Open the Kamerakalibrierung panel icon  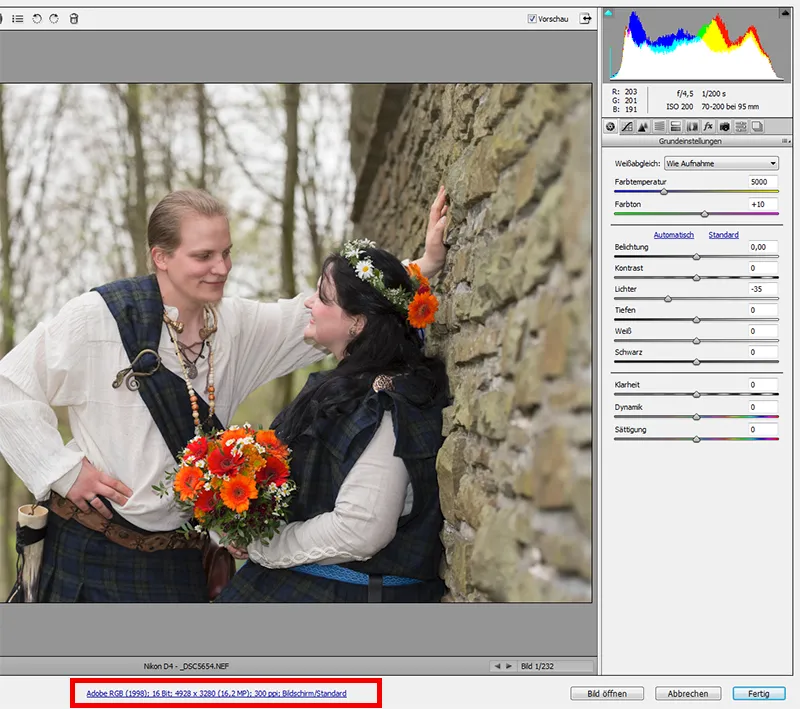pos(725,126)
